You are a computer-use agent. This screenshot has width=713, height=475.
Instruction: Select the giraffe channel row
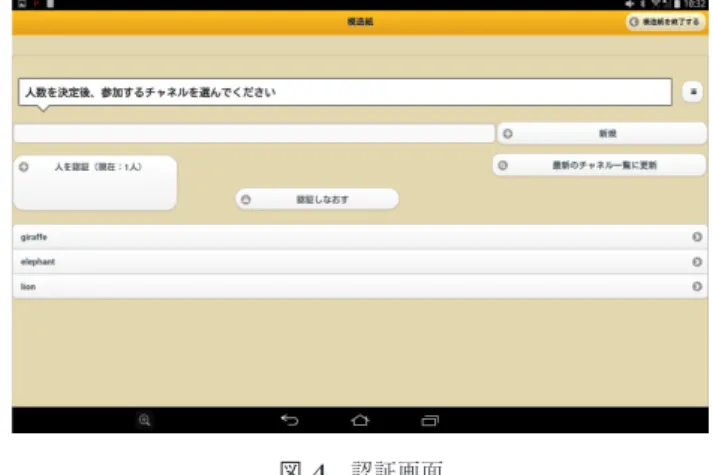click(x=360, y=237)
